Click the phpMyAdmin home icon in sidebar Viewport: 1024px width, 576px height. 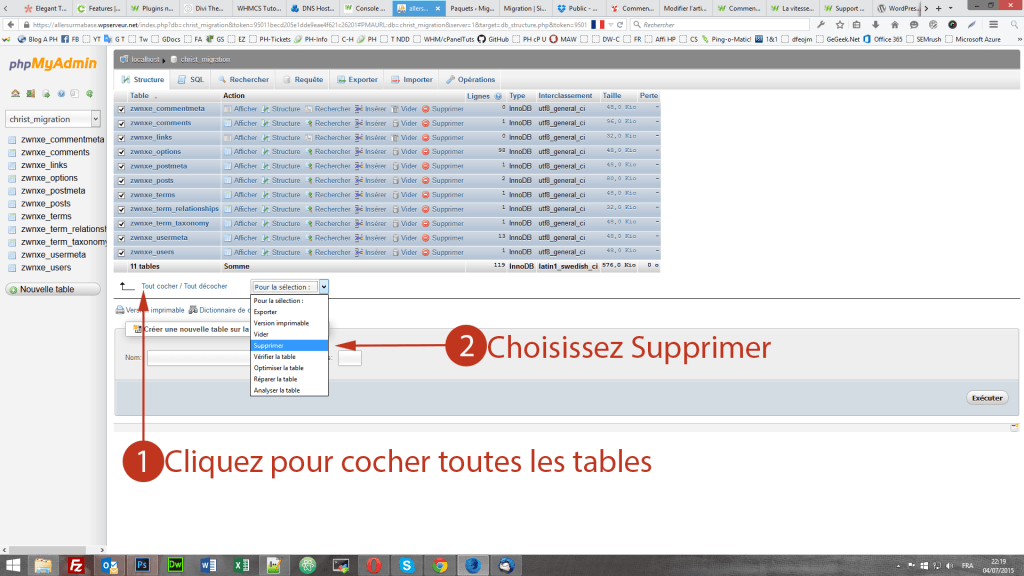coord(15,93)
